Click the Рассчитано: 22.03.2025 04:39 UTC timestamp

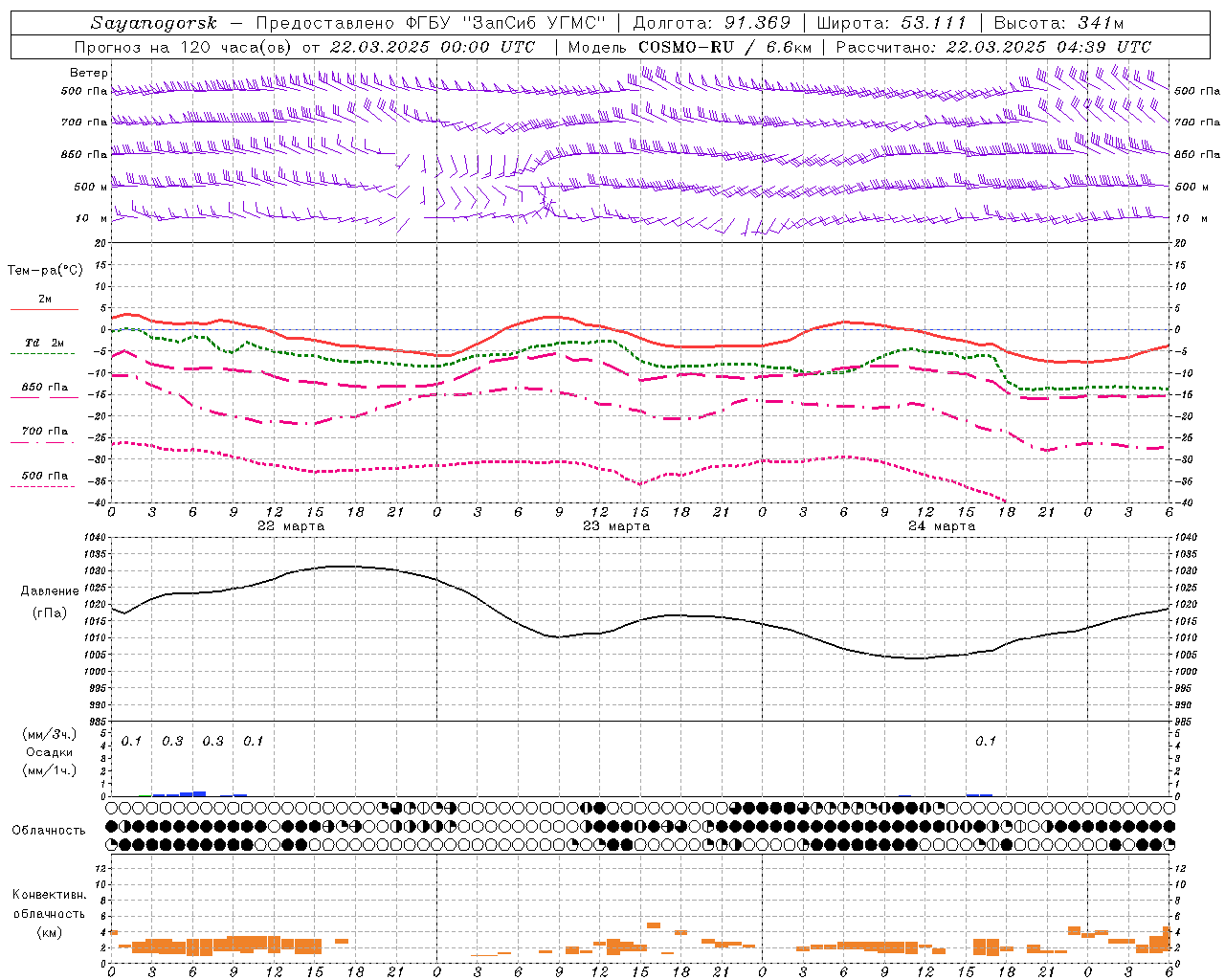(993, 47)
